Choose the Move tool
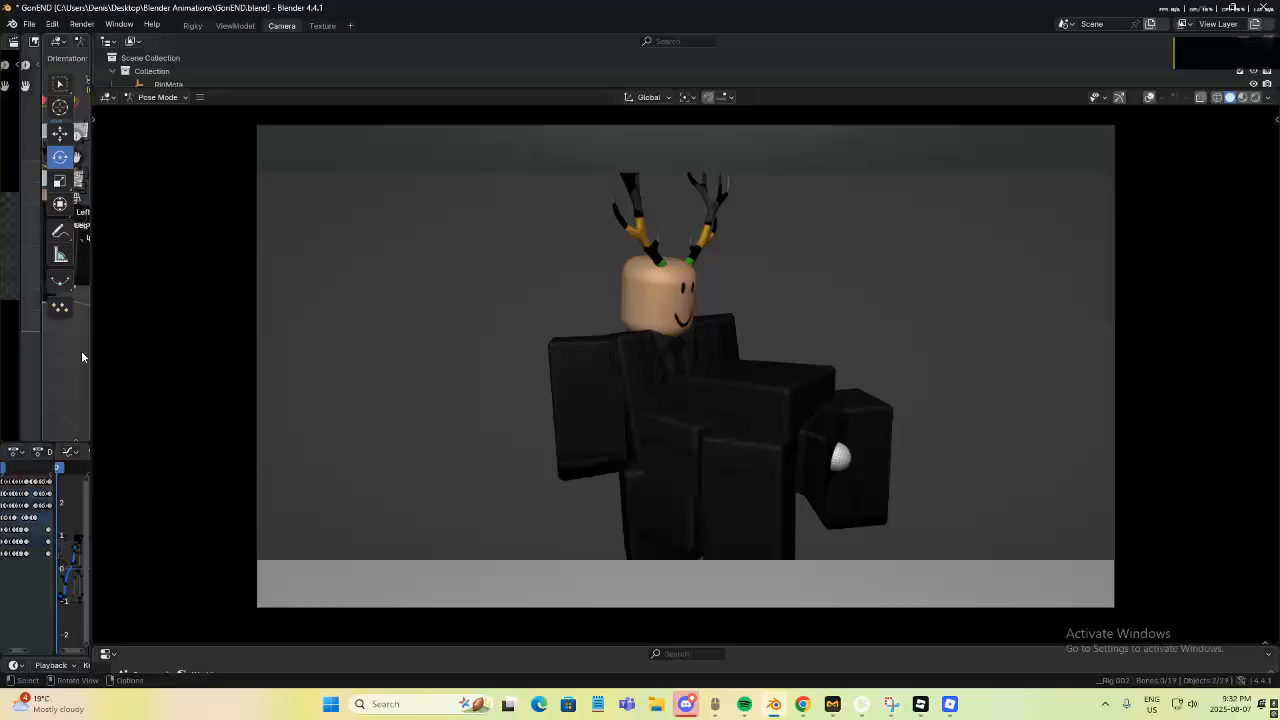The image size is (1280, 720). 60,133
